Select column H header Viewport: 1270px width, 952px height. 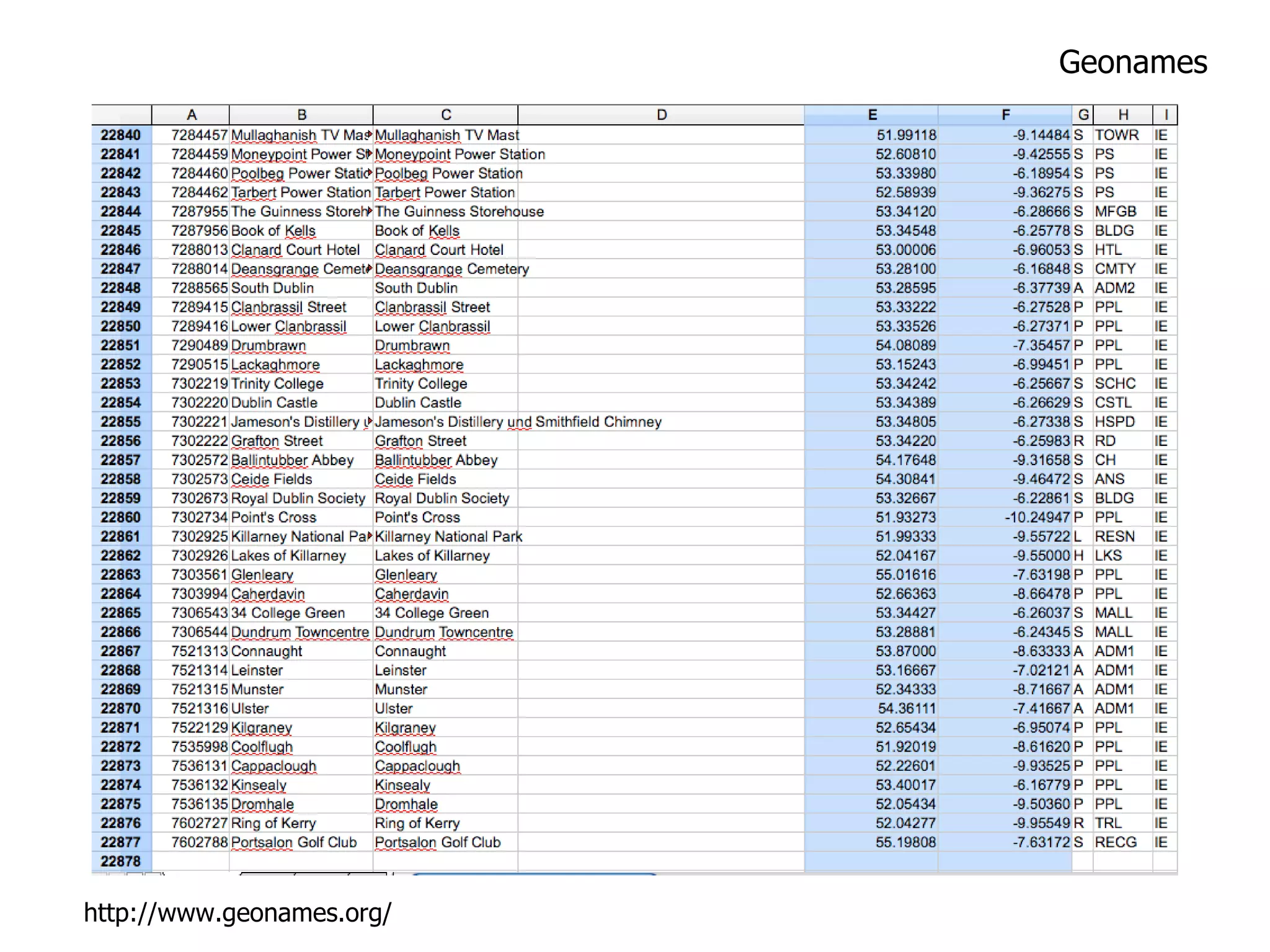point(1122,115)
